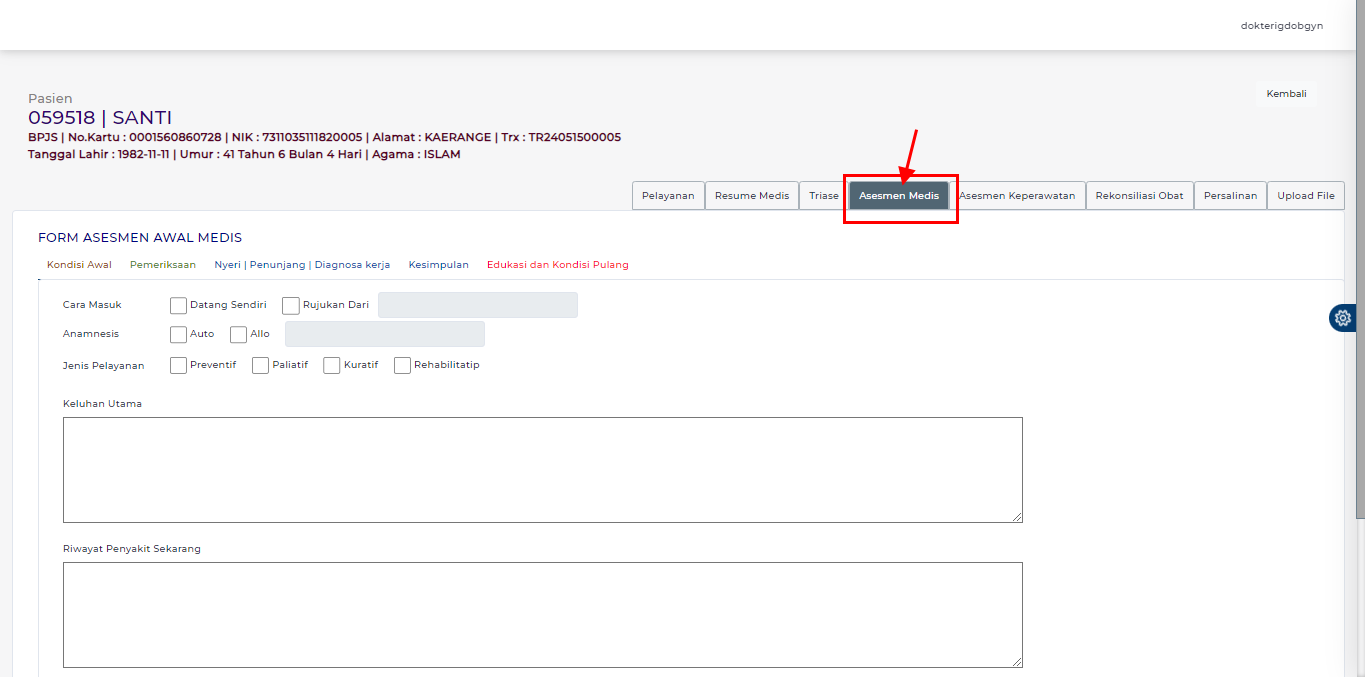This screenshot has width=1365, height=677.
Task: Open the settings gear icon
Action: pos(1342,318)
